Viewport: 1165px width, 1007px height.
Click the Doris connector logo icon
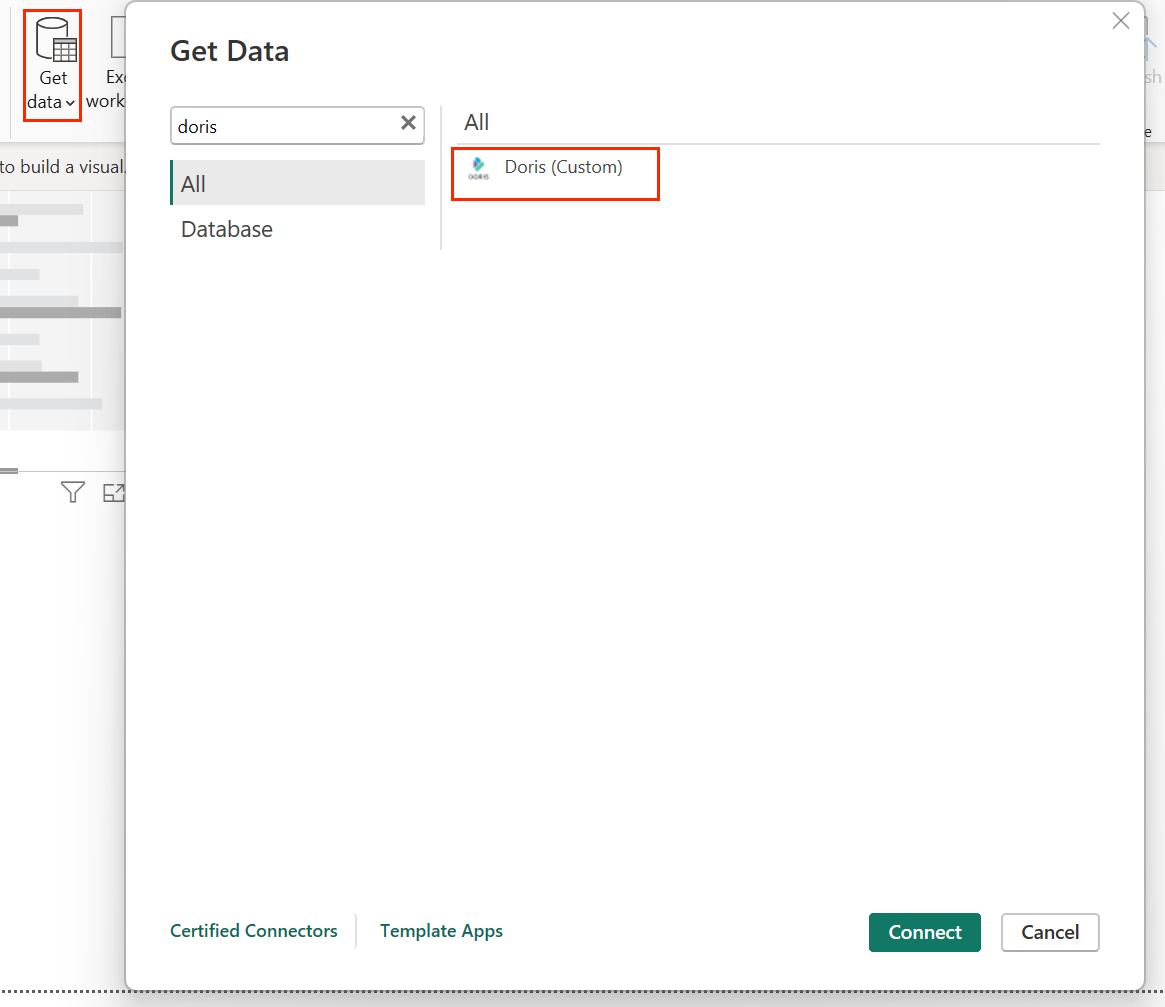point(478,167)
